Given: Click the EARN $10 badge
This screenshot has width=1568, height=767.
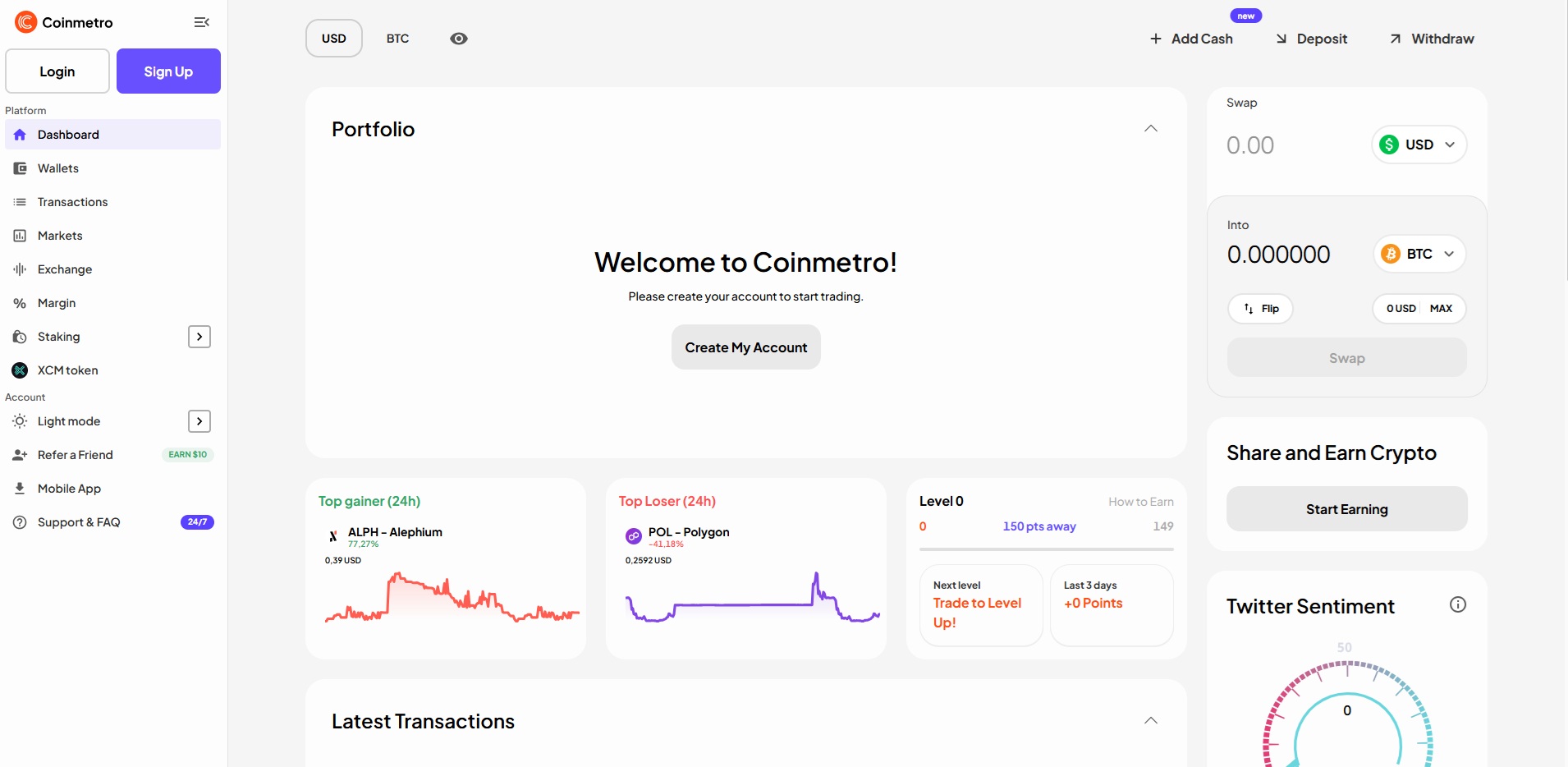Looking at the screenshot, I should [188, 455].
